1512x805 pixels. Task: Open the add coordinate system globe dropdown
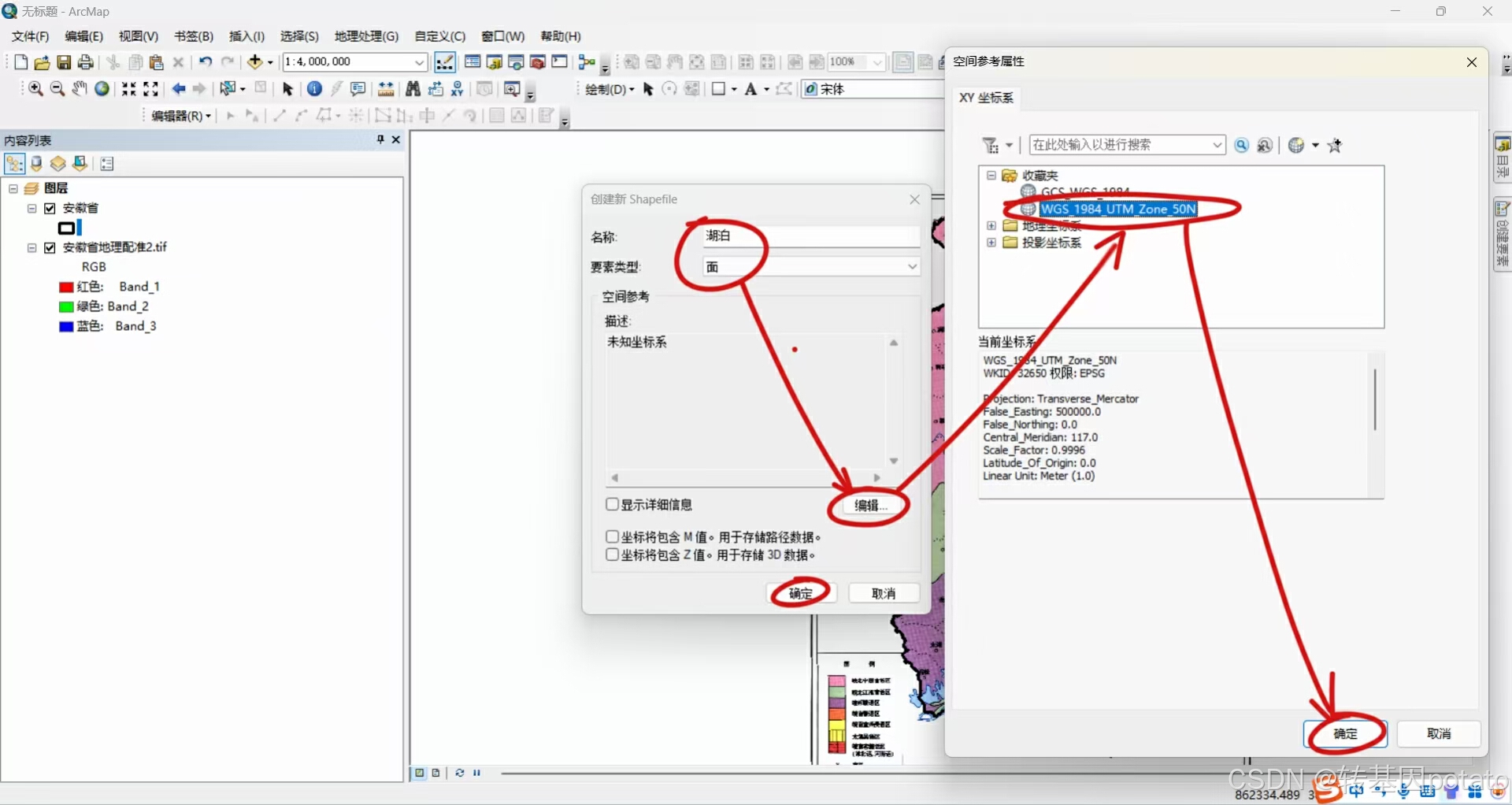(1315, 146)
